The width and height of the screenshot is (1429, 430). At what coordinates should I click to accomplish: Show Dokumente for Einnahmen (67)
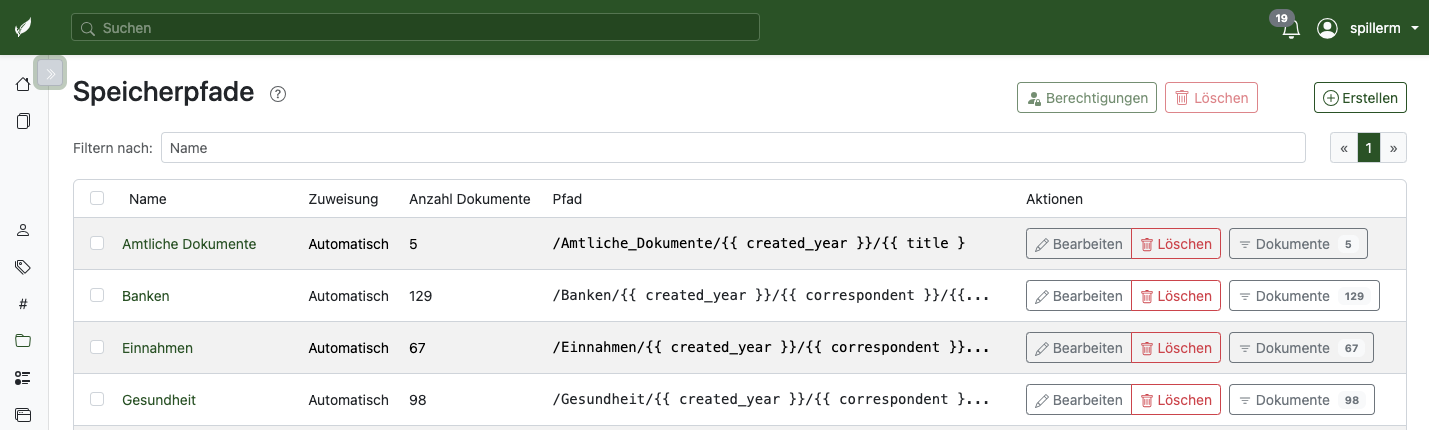(1301, 348)
